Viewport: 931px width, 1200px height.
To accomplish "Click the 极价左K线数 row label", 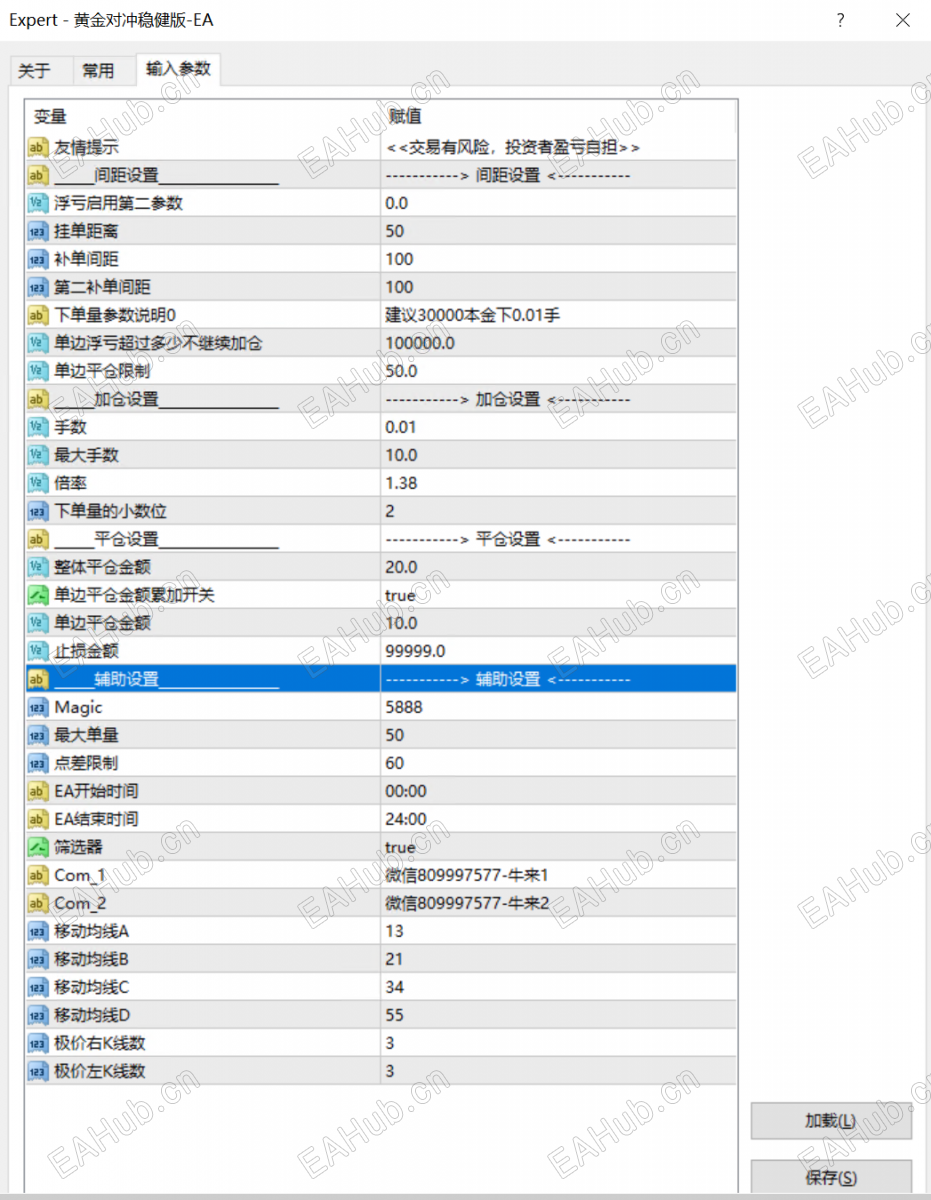I will 100,1071.
